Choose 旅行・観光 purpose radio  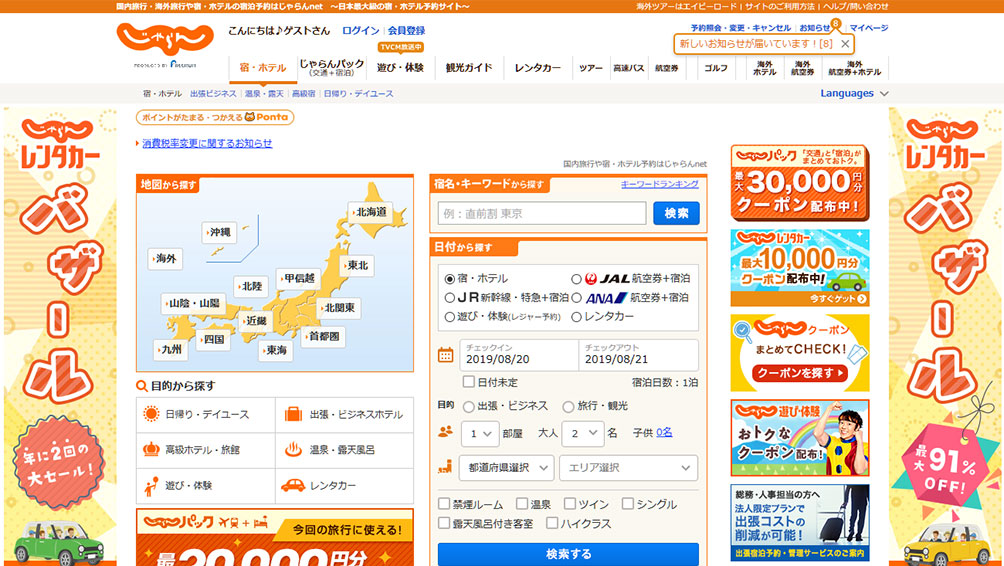click(x=568, y=407)
